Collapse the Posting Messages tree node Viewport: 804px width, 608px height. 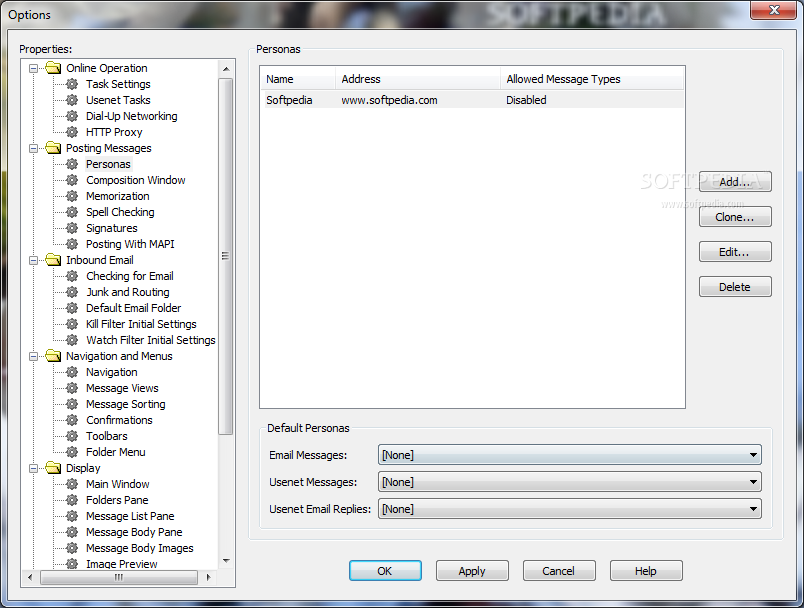point(33,148)
